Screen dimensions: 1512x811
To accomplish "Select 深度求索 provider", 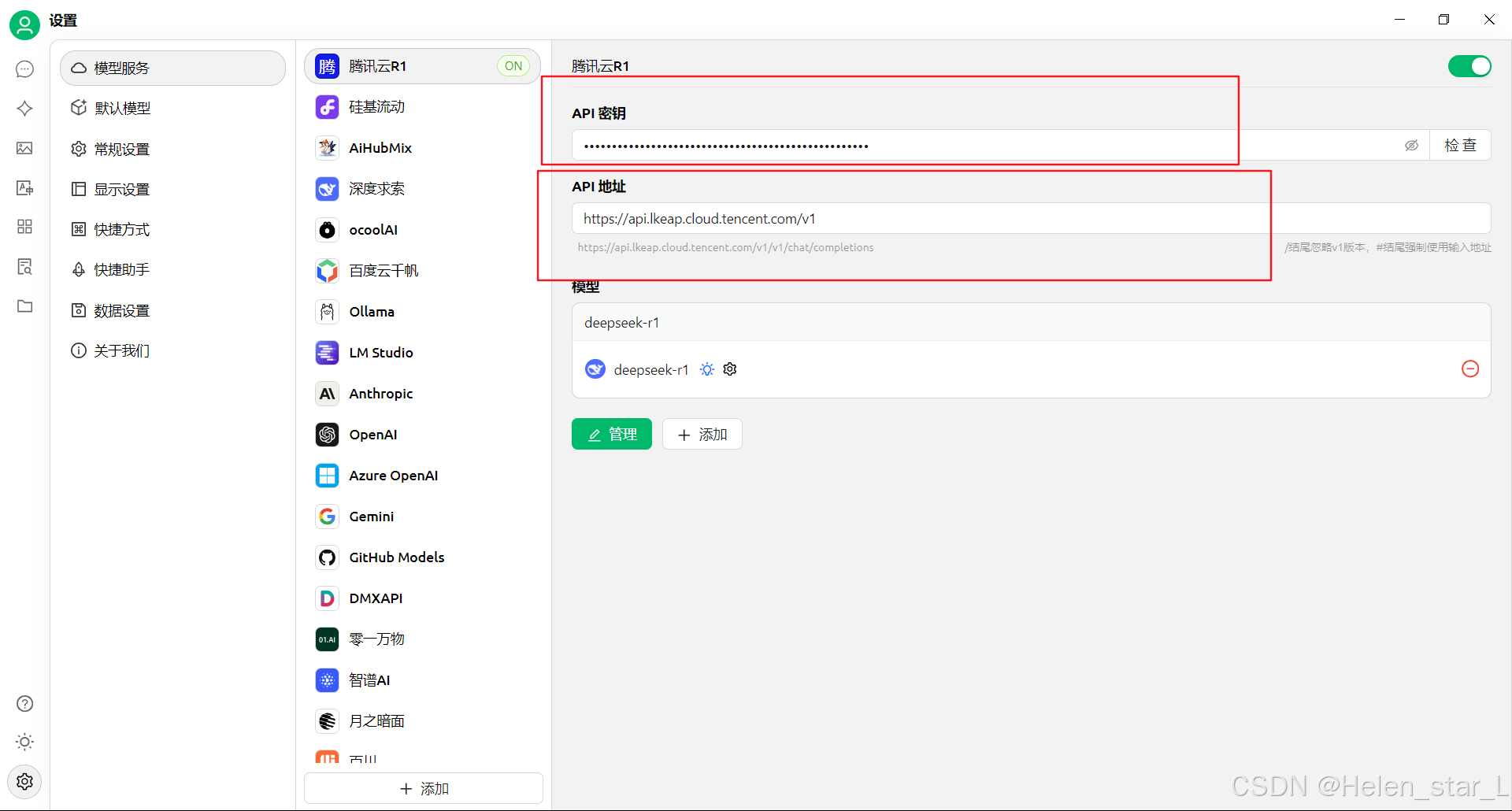I will click(x=422, y=189).
